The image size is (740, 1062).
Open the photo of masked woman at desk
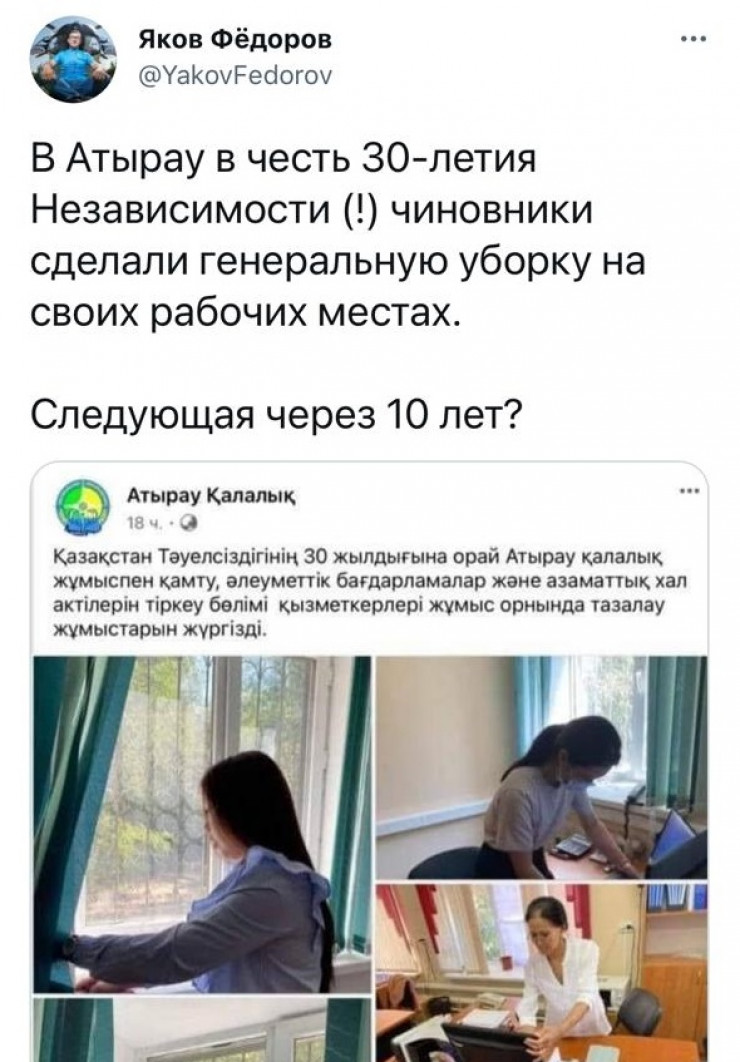pos(541,767)
